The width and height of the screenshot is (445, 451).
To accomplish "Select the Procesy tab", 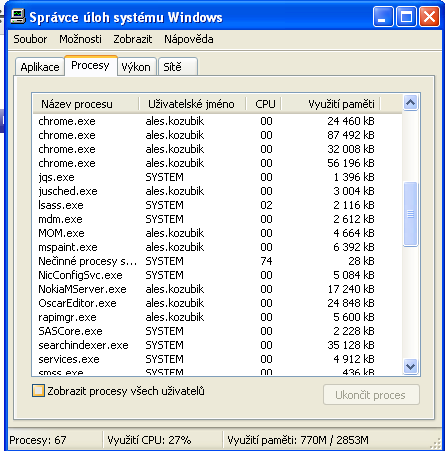I will [90, 65].
